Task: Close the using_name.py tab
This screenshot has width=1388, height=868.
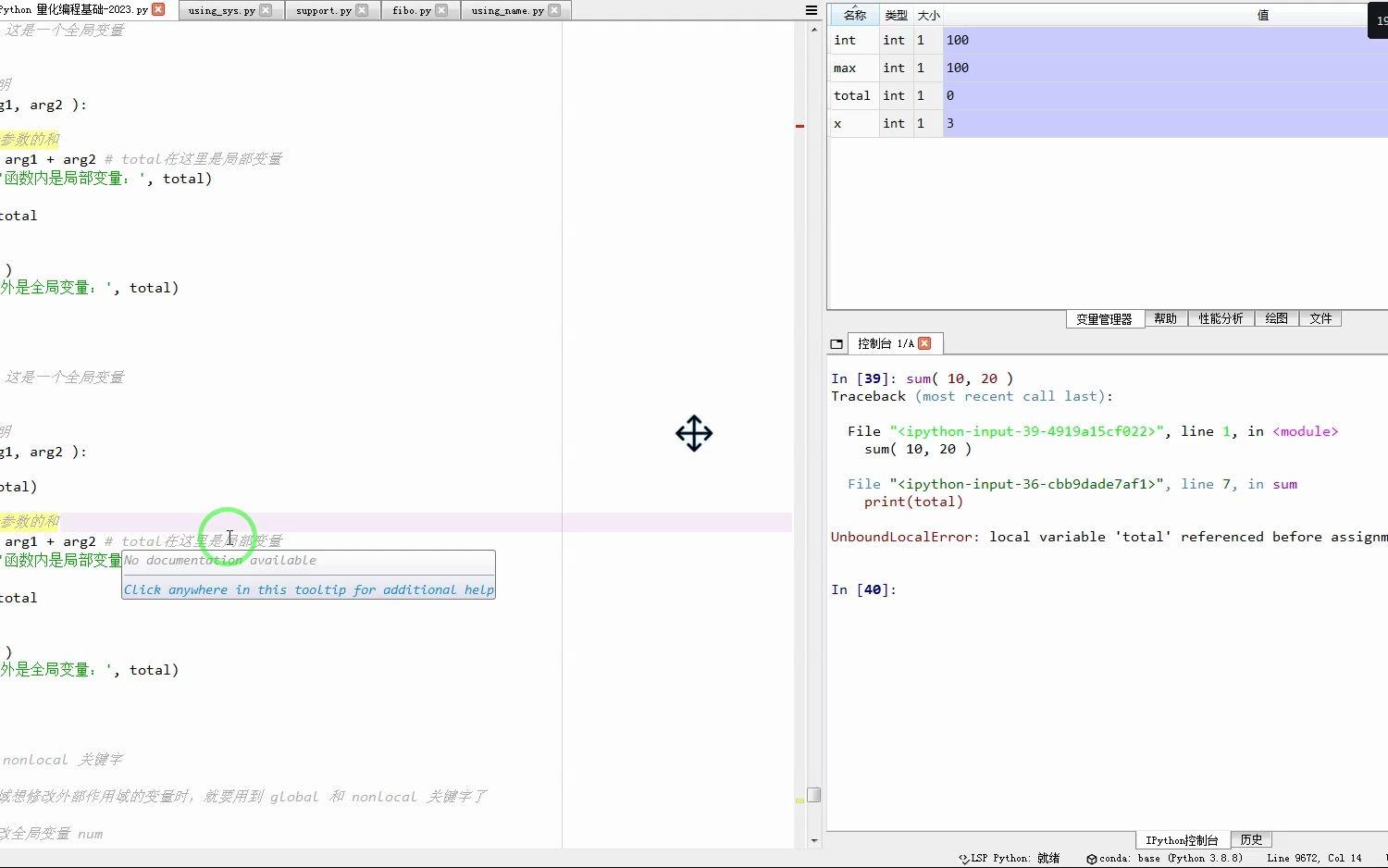Action: click(x=554, y=10)
